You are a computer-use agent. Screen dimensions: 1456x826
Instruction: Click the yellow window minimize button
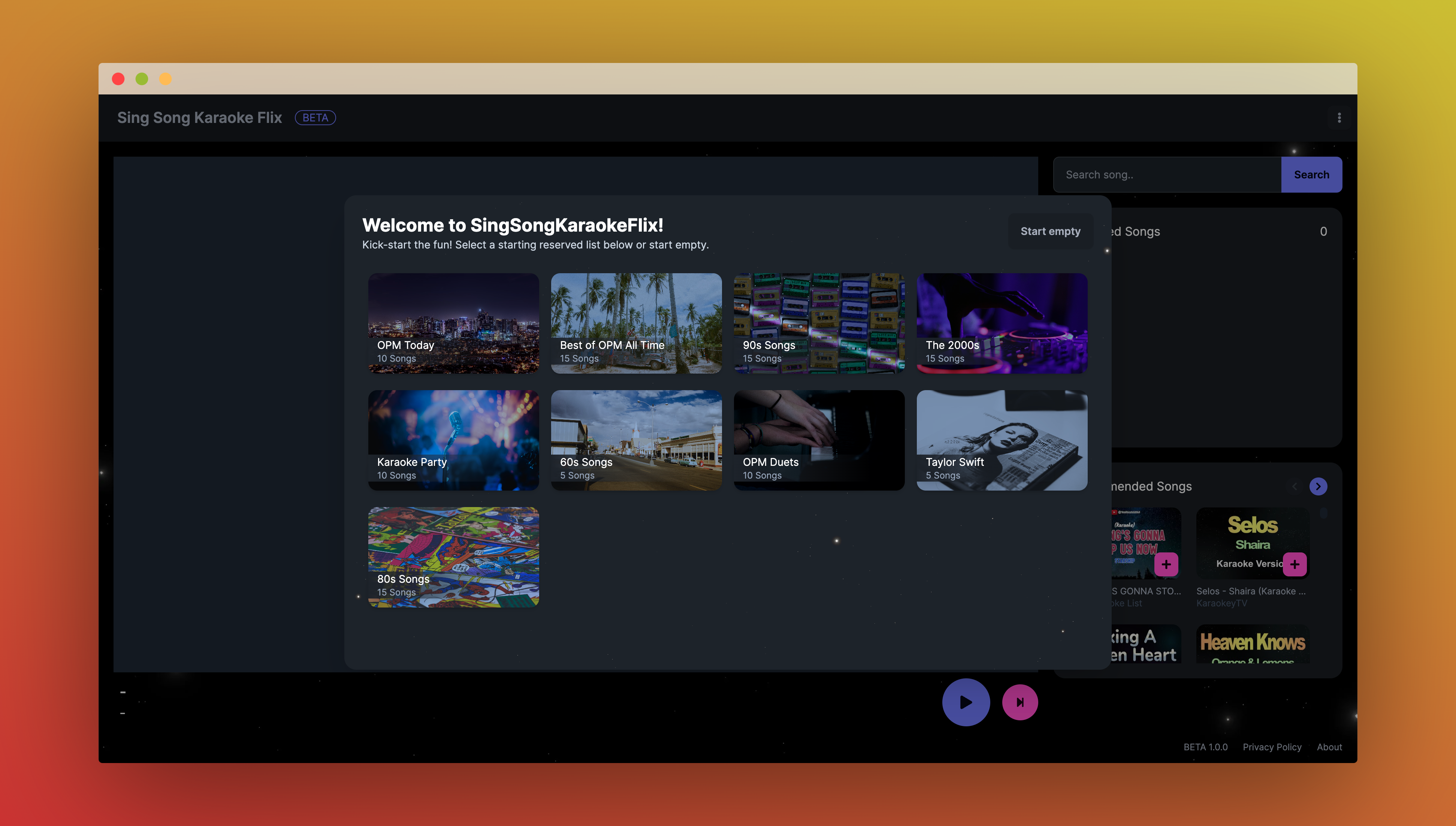pos(166,79)
